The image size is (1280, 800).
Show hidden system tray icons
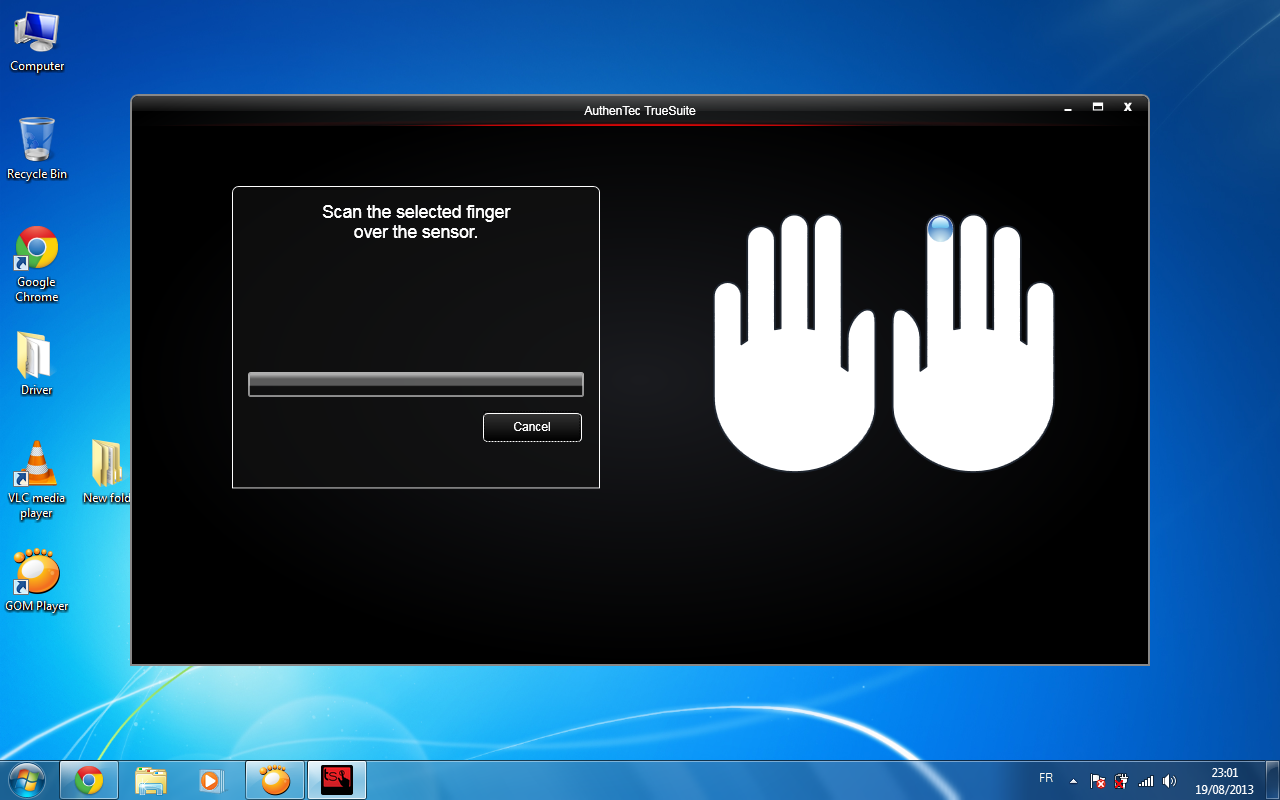1073,781
